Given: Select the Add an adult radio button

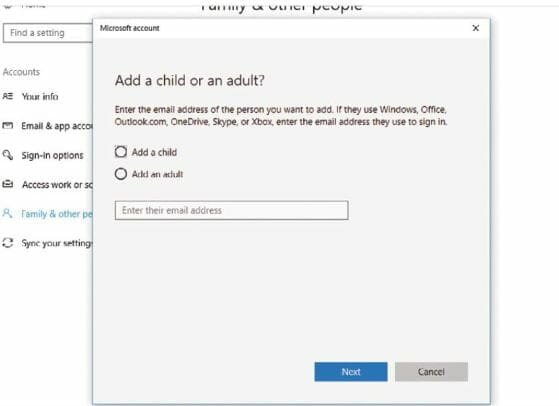Looking at the screenshot, I should (121, 174).
